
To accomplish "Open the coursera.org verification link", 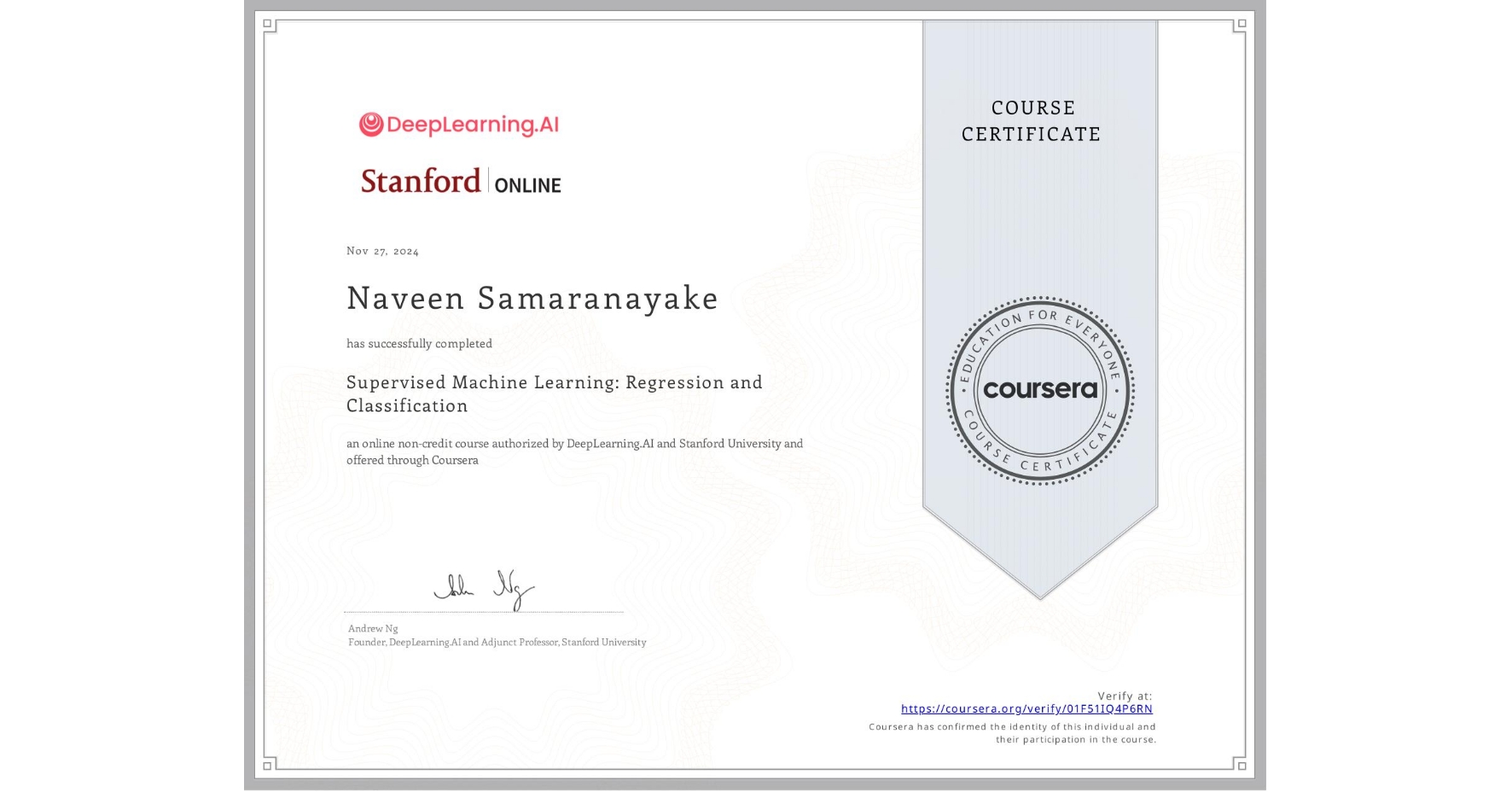I will pyautogui.click(x=1027, y=709).
